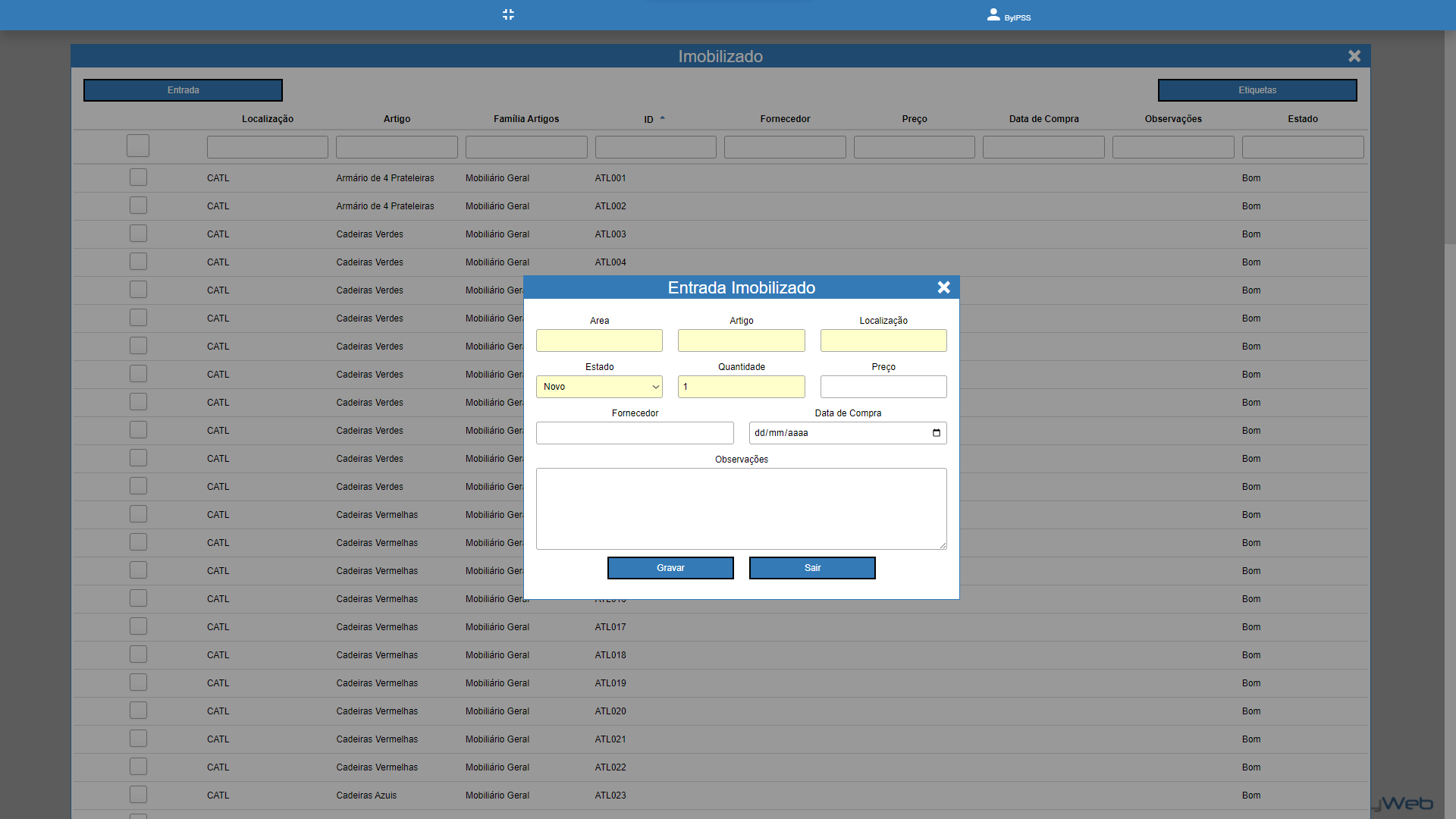Toggle the select-all checkbox in filter row
The width and height of the screenshot is (1456, 819).
(x=138, y=146)
